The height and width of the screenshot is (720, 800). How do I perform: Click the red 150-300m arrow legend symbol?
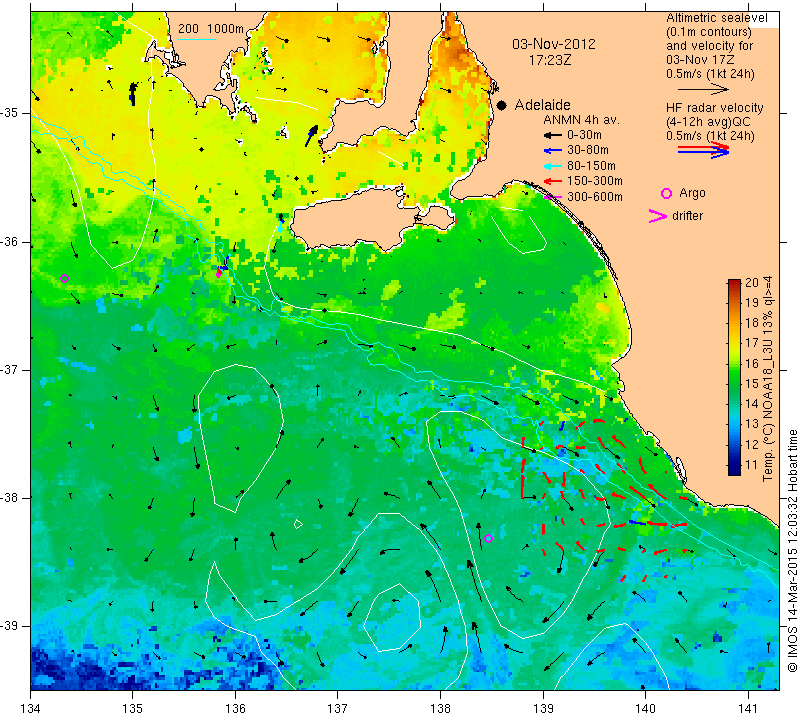[552, 181]
